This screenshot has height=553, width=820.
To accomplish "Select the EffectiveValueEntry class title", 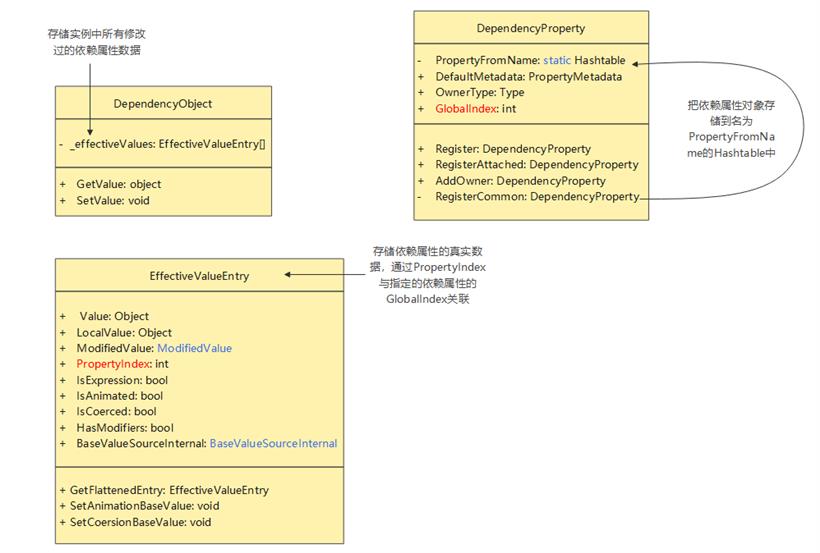I will point(199,276).
